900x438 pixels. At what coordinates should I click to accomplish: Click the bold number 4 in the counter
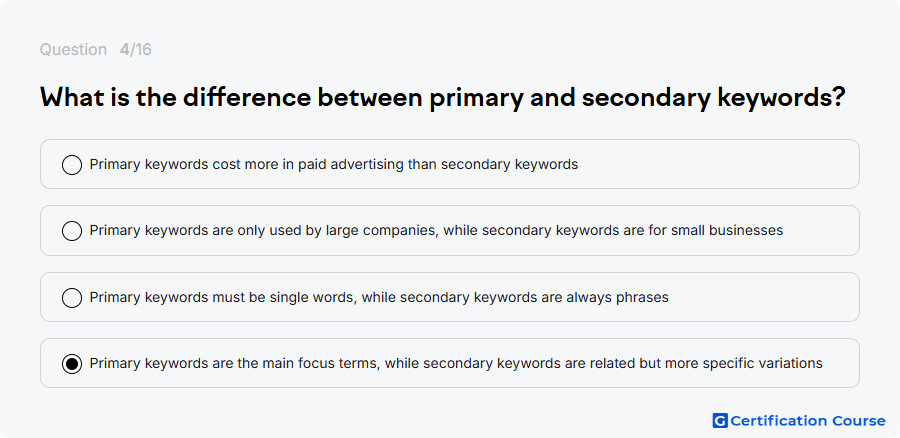click(x=124, y=50)
